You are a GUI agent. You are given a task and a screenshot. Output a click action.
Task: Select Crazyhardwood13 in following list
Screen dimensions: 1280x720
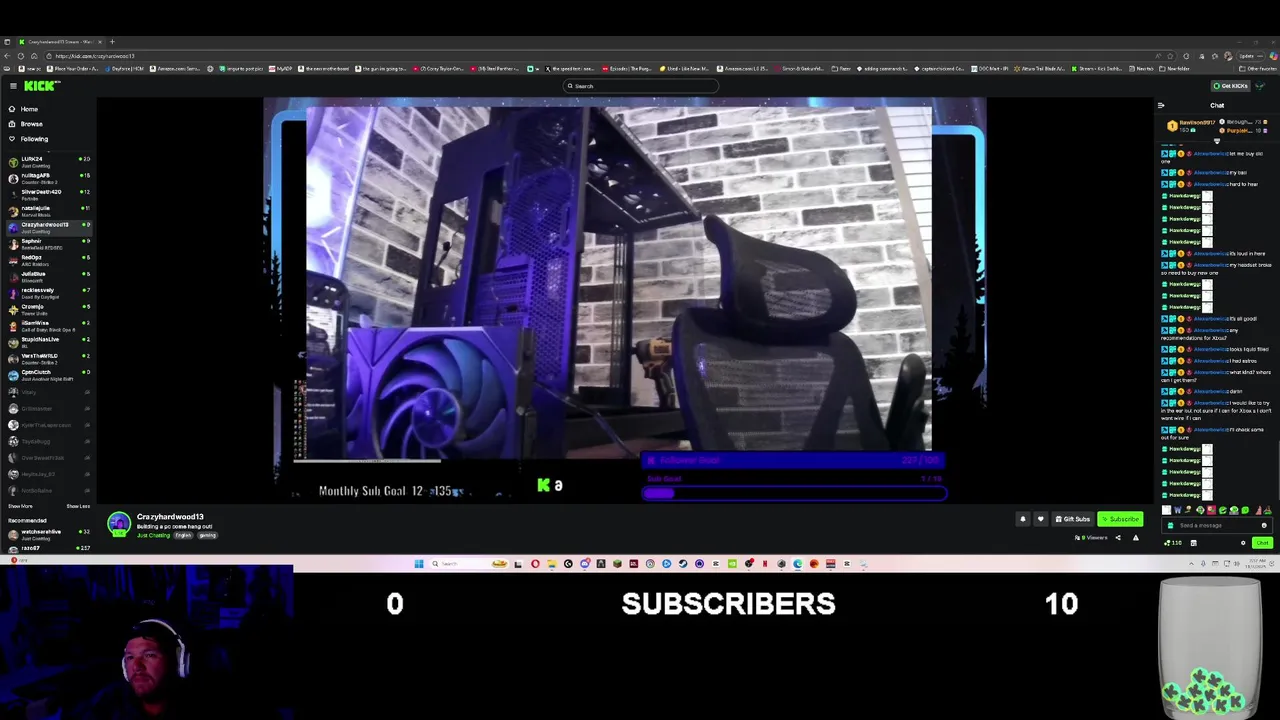[48, 226]
